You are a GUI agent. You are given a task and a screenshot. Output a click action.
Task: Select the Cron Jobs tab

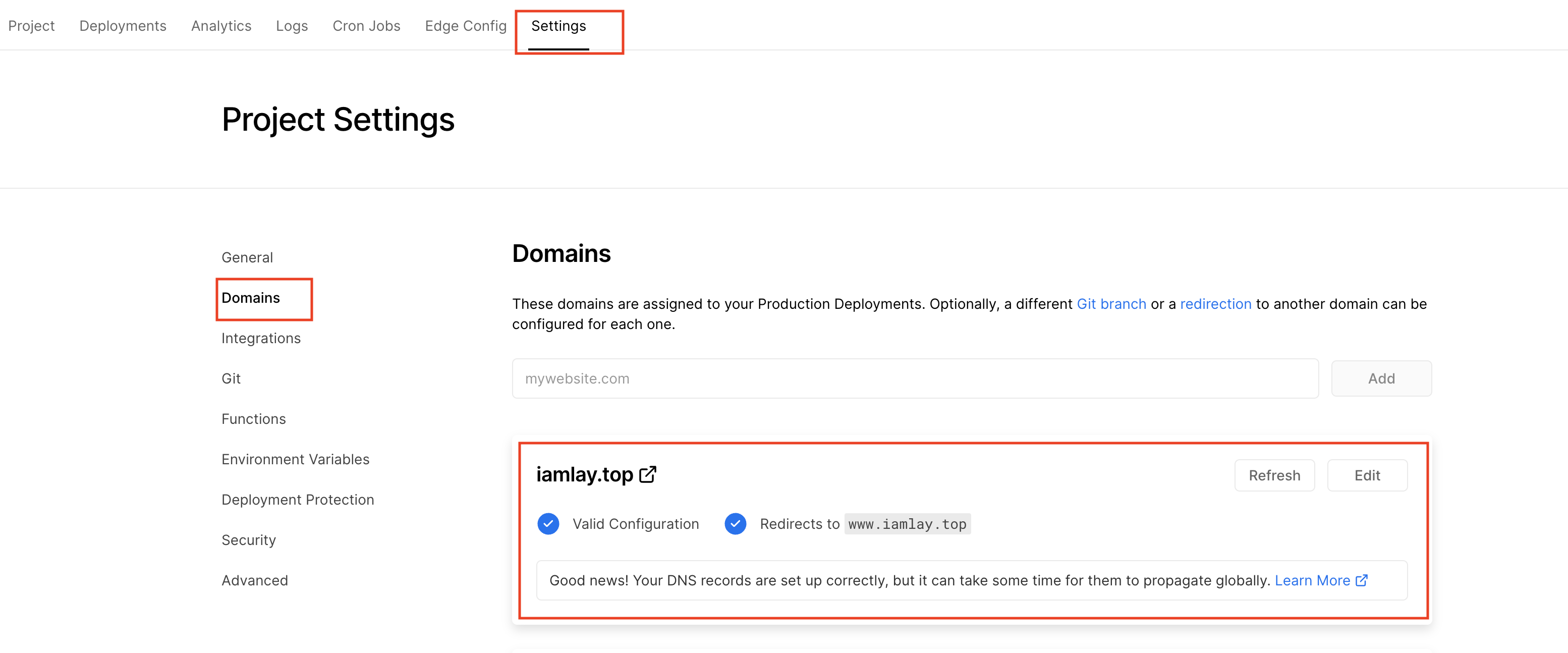tap(366, 26)
